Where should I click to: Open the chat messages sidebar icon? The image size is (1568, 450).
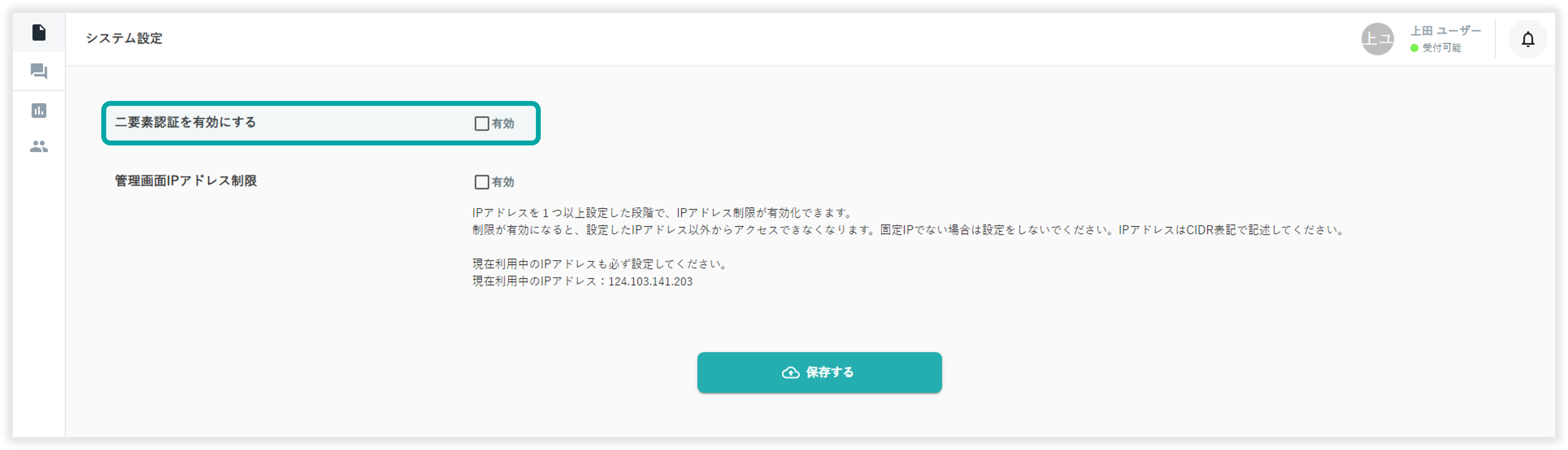click(x=39, y=72)
